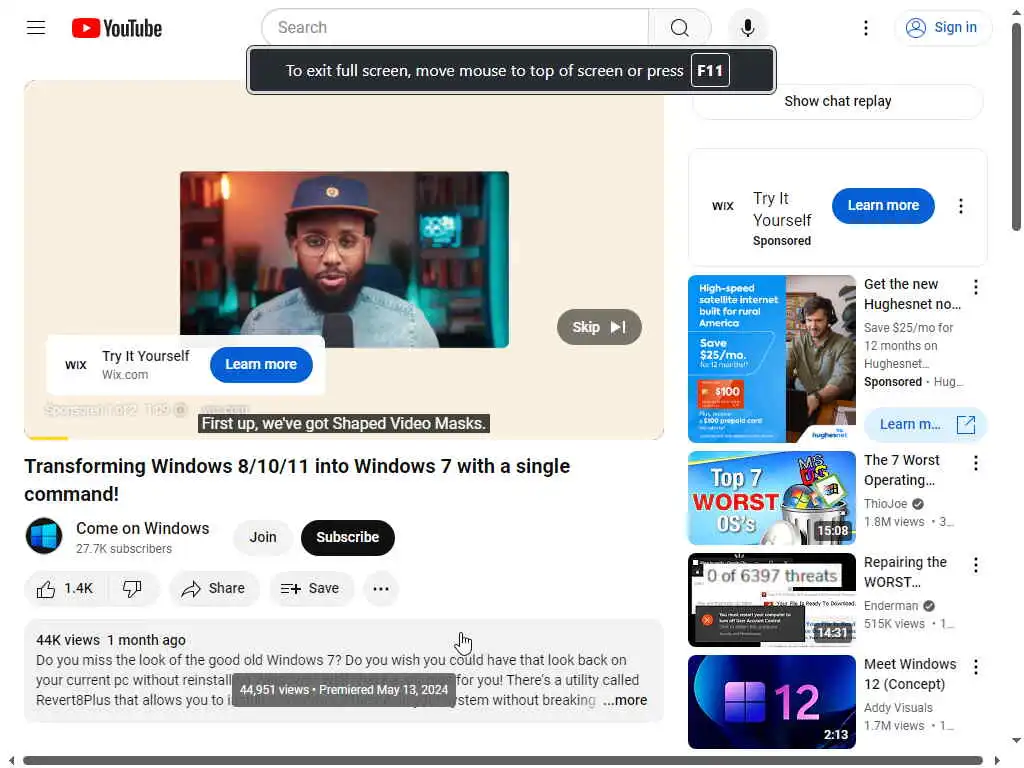
Task: Open the hamburger guide menu
Action: (x=36, y=27)
